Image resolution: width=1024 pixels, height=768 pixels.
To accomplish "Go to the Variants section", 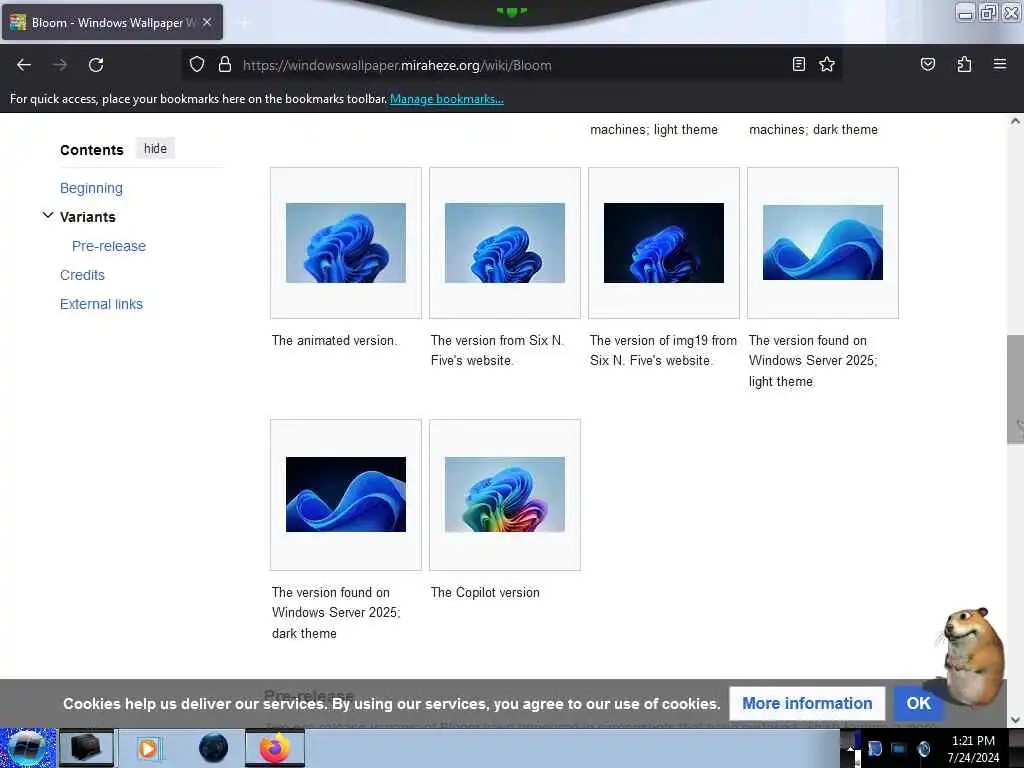I will (x=88, y=217).
